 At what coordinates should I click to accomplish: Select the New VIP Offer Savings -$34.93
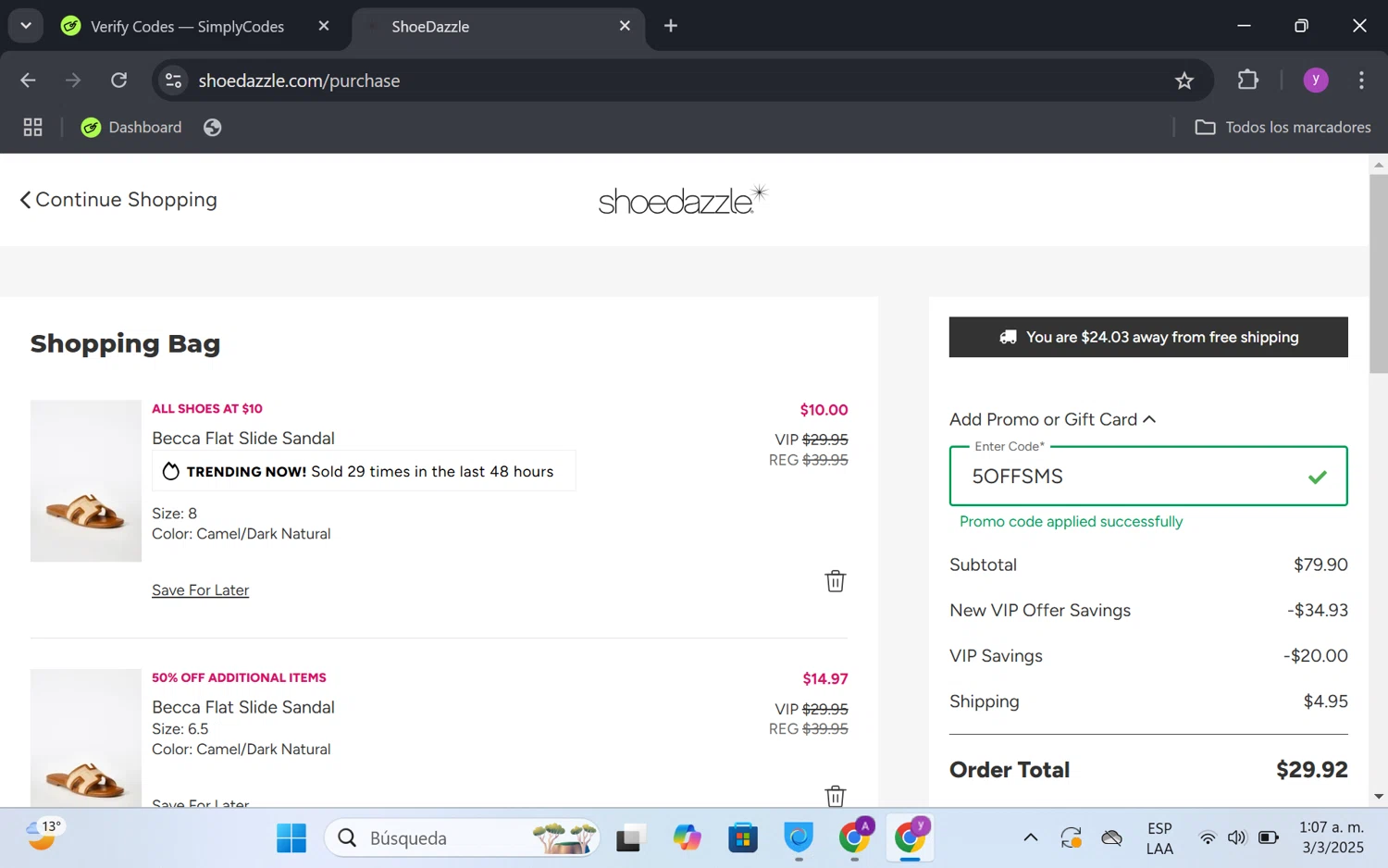1317,611
